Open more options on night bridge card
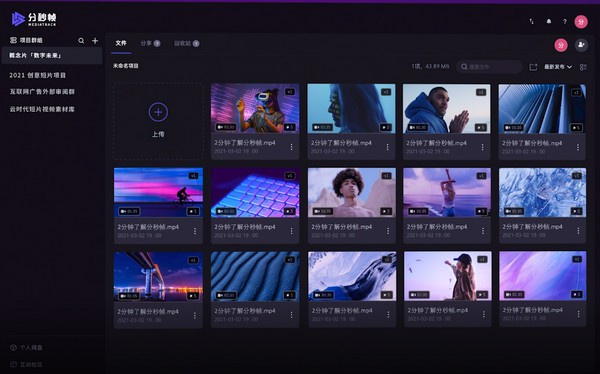This screenshot has height=374, width=600. pyautogui.click(x=195, y=315)
